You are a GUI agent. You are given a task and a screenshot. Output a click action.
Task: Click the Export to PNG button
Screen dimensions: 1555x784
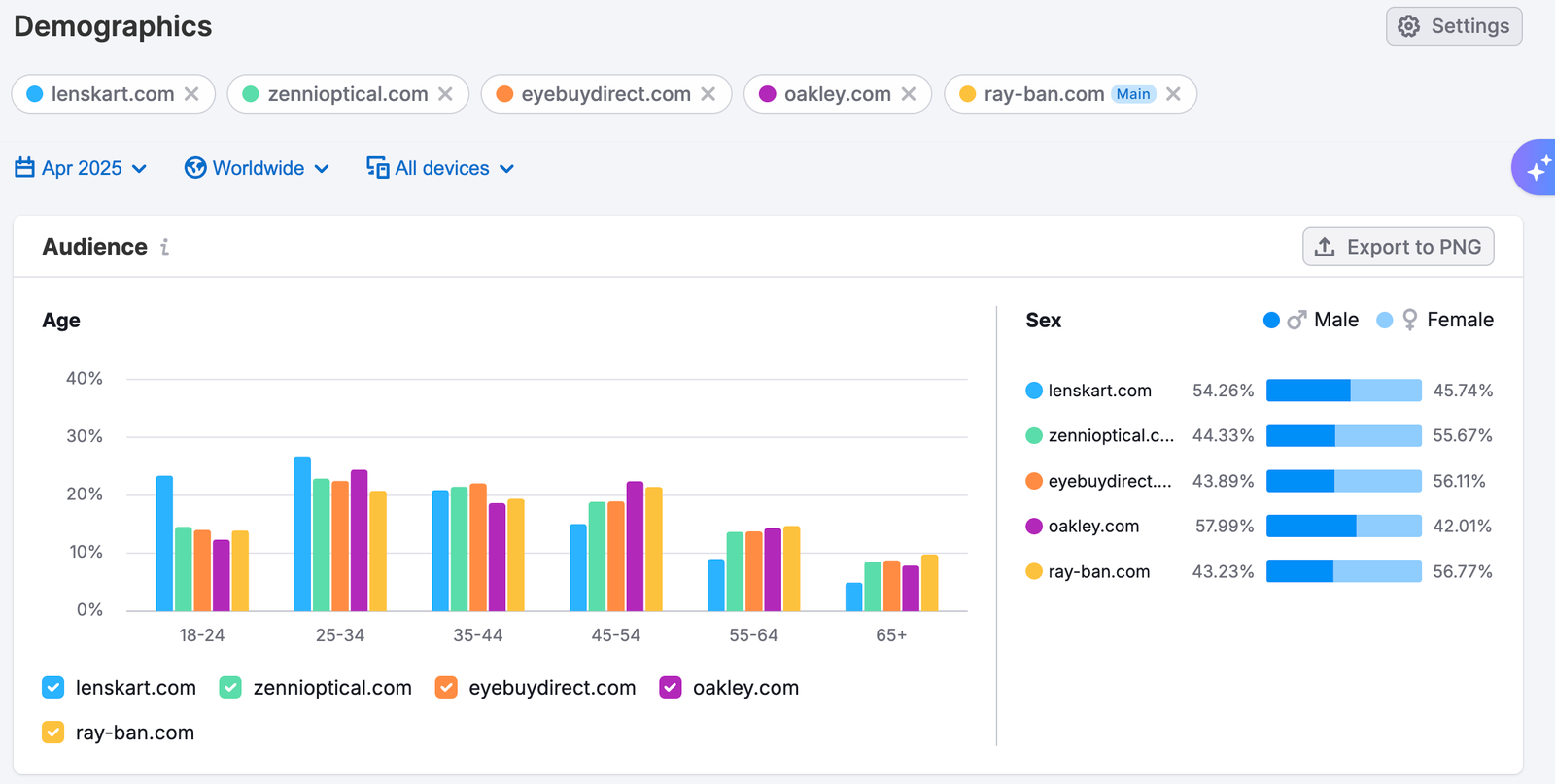click(1398, 247)
